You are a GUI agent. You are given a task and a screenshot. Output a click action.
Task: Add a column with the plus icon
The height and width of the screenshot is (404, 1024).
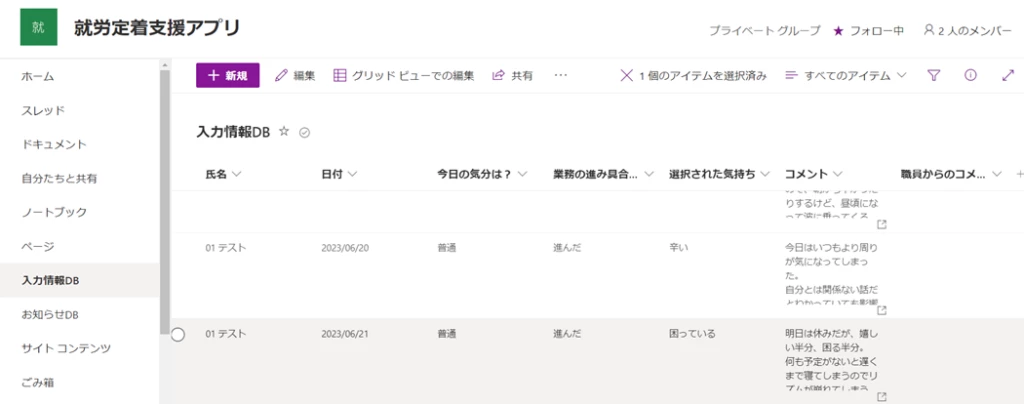point(1019,174)
